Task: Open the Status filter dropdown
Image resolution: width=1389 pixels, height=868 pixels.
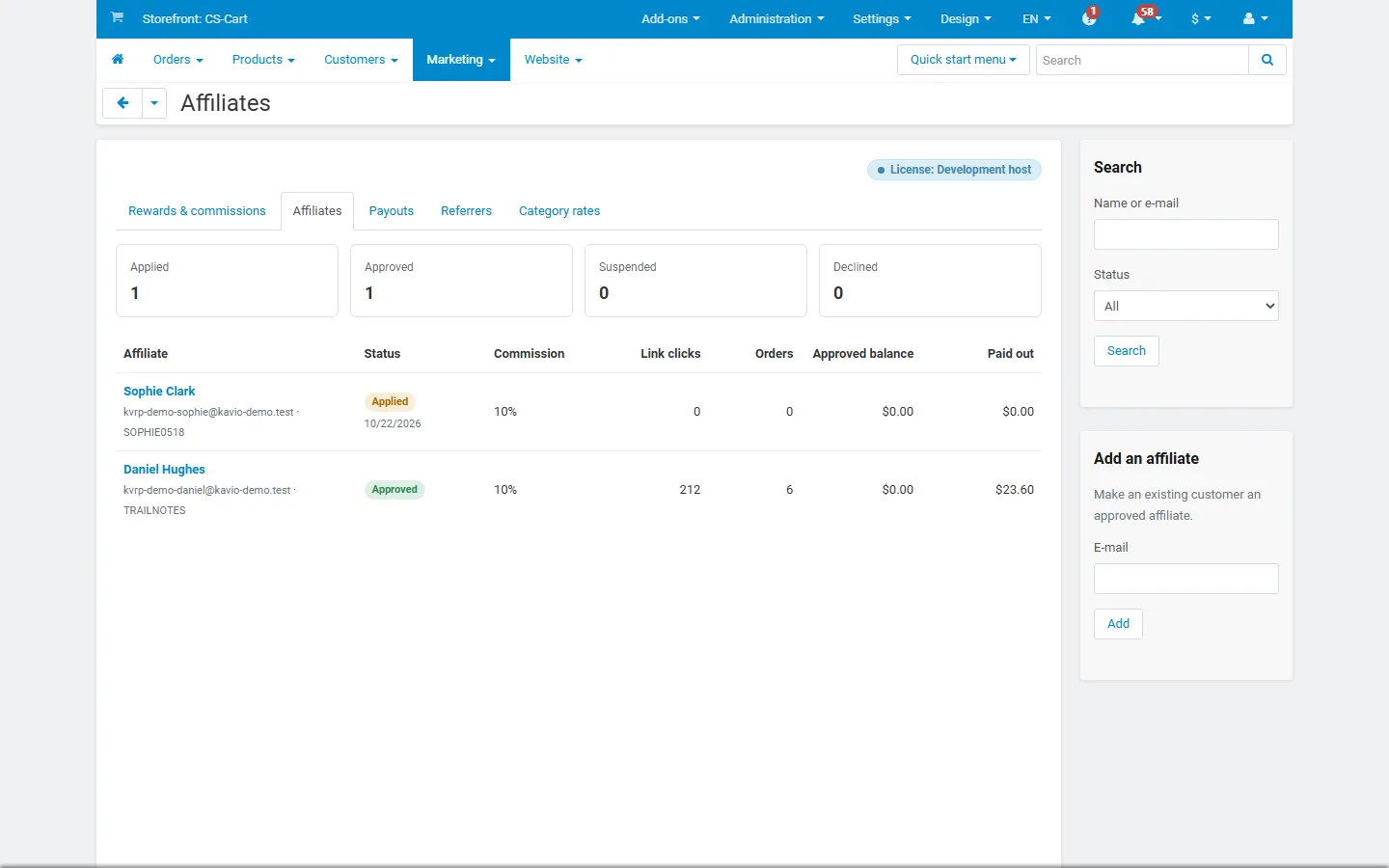Action: point(1186,306)
